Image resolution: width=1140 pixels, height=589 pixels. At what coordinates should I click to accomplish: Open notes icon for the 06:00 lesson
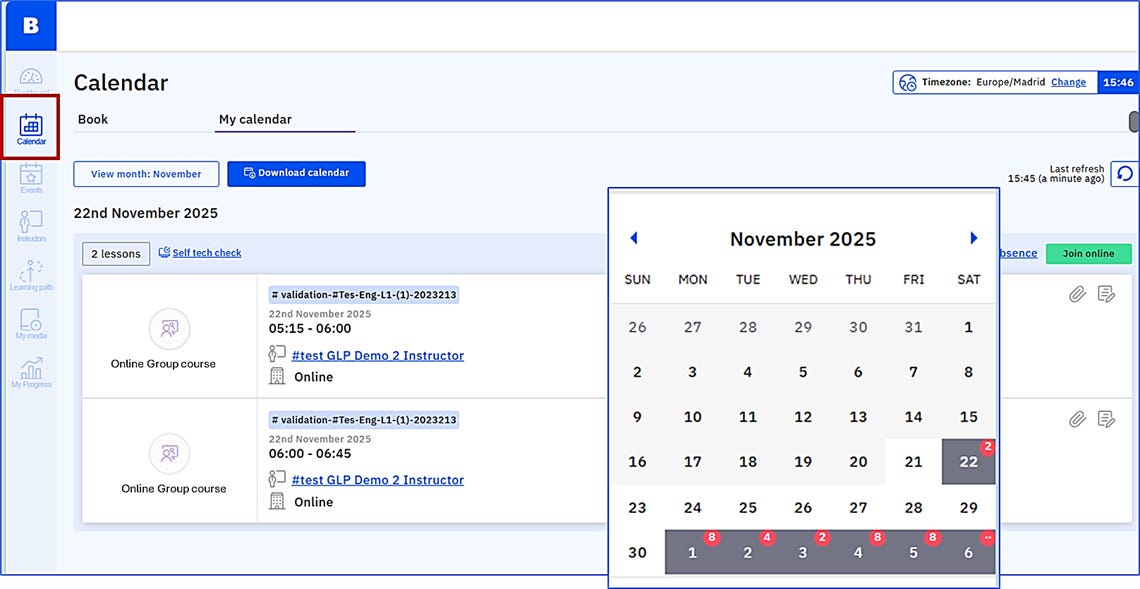(1106, 419)
